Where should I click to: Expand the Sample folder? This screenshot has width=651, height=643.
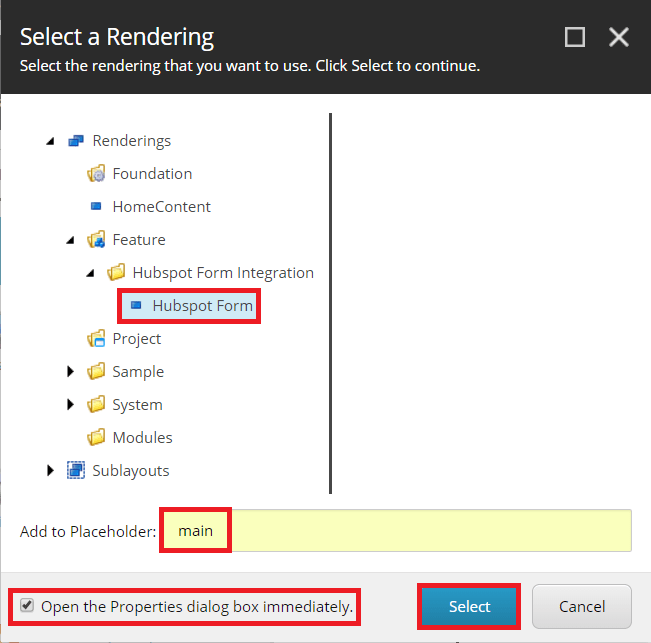pos(70,372)
